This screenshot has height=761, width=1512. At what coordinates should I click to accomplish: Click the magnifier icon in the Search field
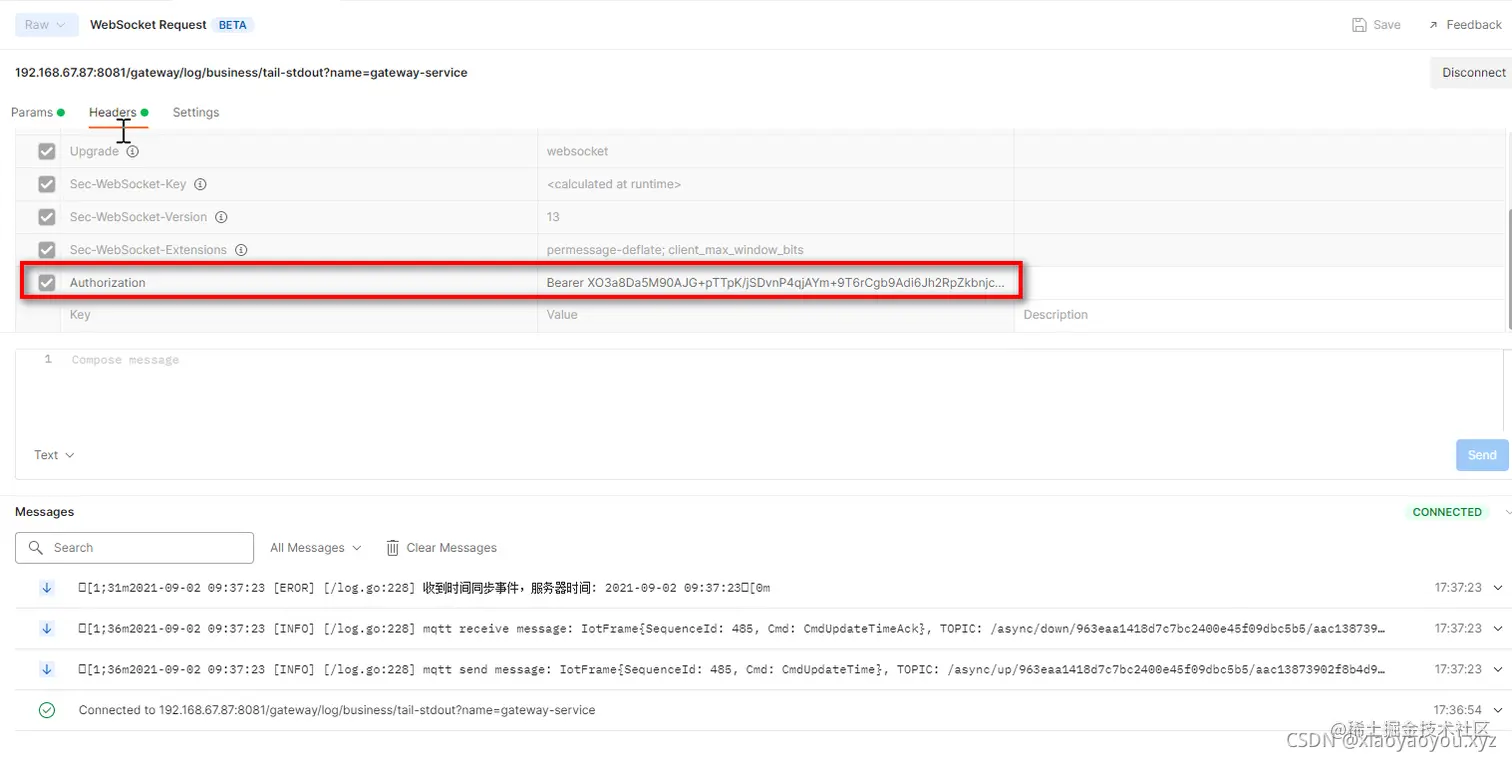click(36, 548)
